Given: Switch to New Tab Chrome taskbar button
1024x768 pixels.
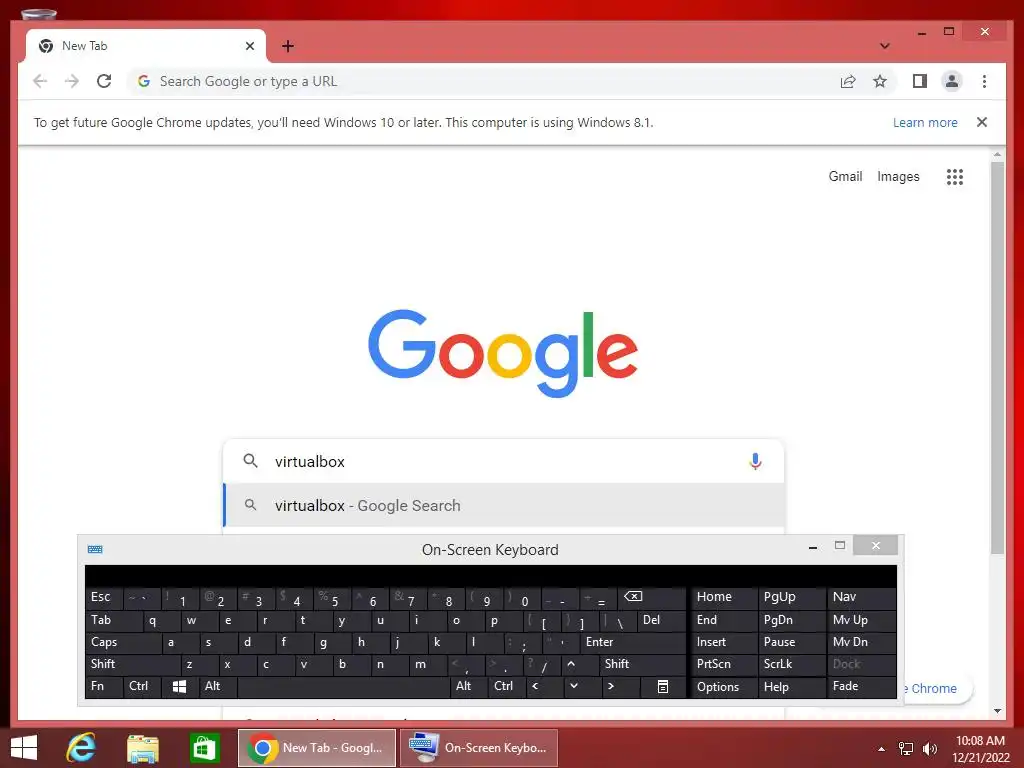Looking at the screenshot, I should [x=317, y=748].
